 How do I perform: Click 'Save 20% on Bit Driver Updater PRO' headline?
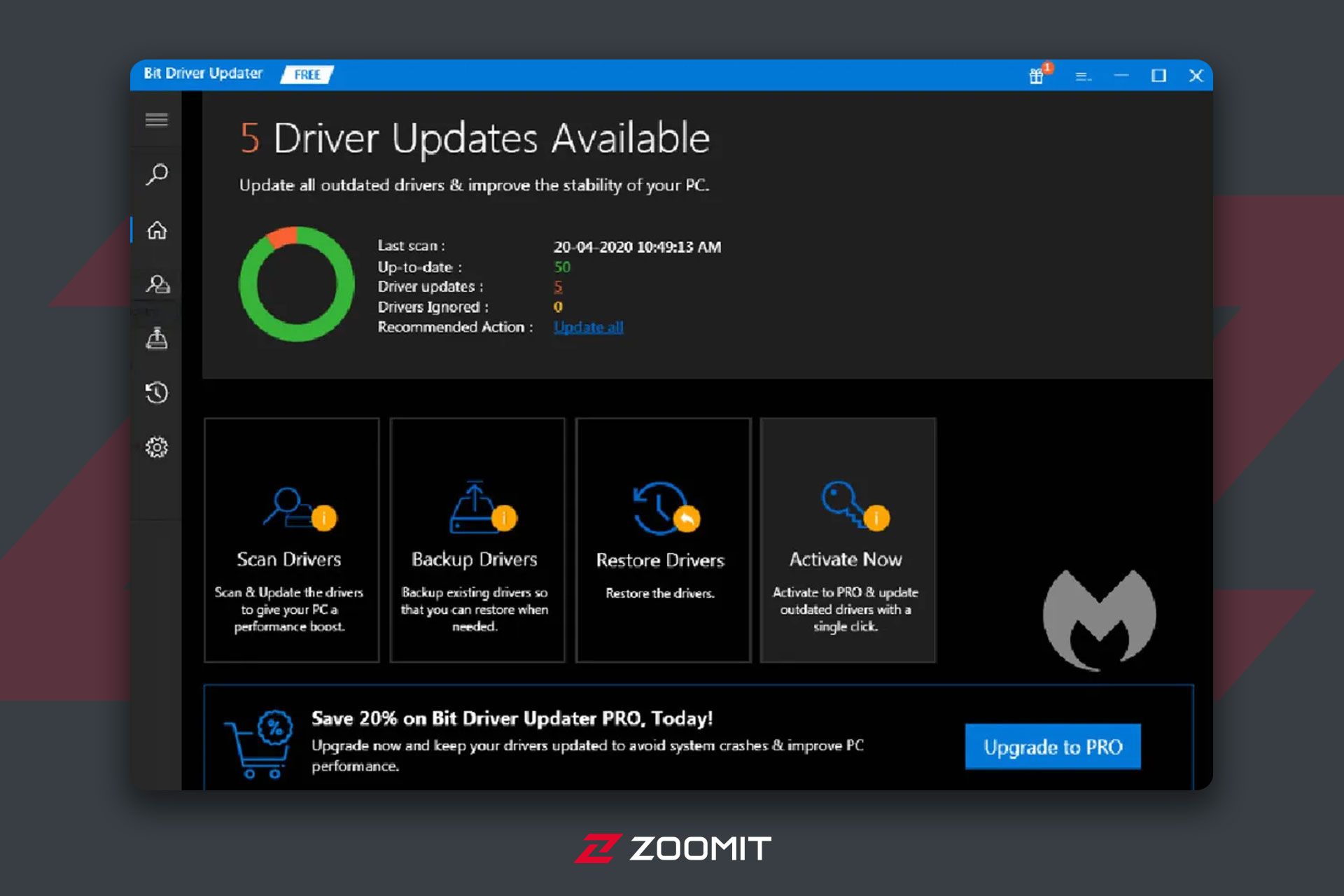512,719
